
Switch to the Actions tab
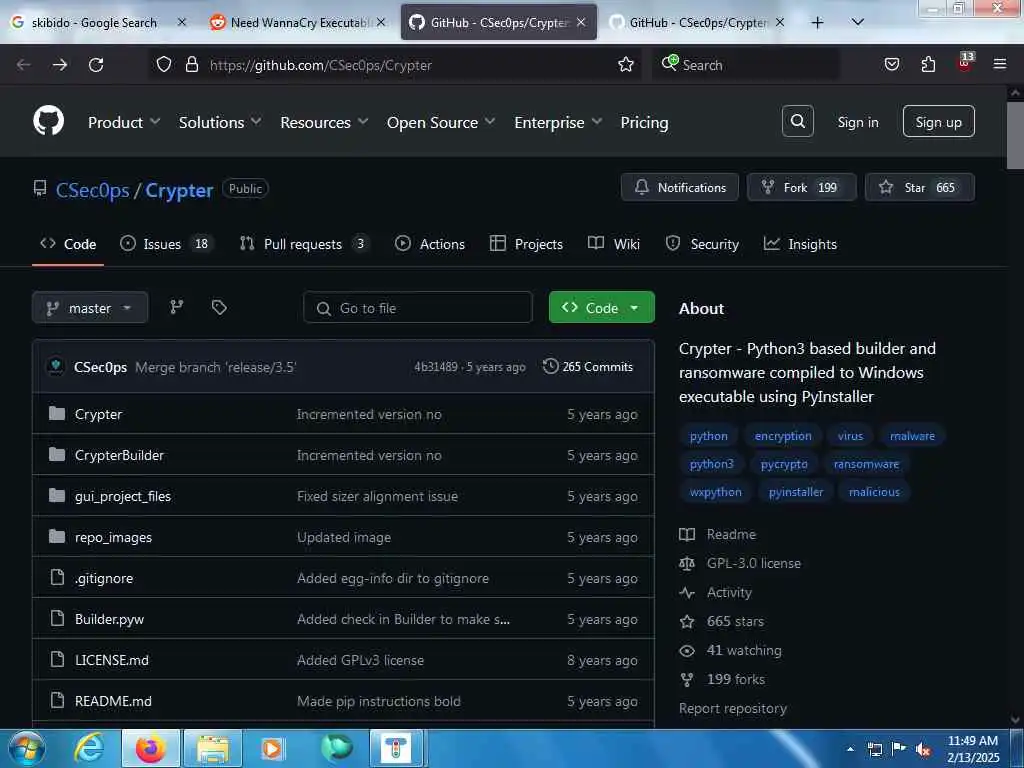pos(430,244)
